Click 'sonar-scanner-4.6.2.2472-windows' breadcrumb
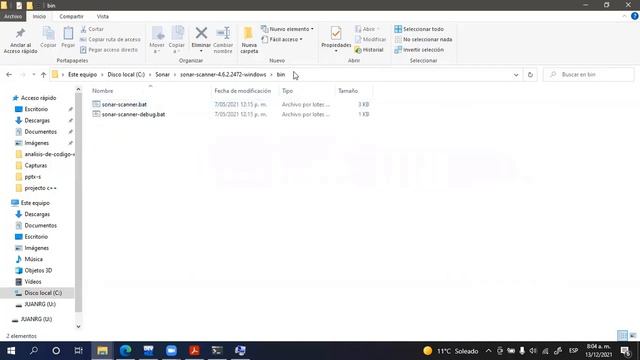The height and width of the screenshot is (360, 640). coord(223,75)
